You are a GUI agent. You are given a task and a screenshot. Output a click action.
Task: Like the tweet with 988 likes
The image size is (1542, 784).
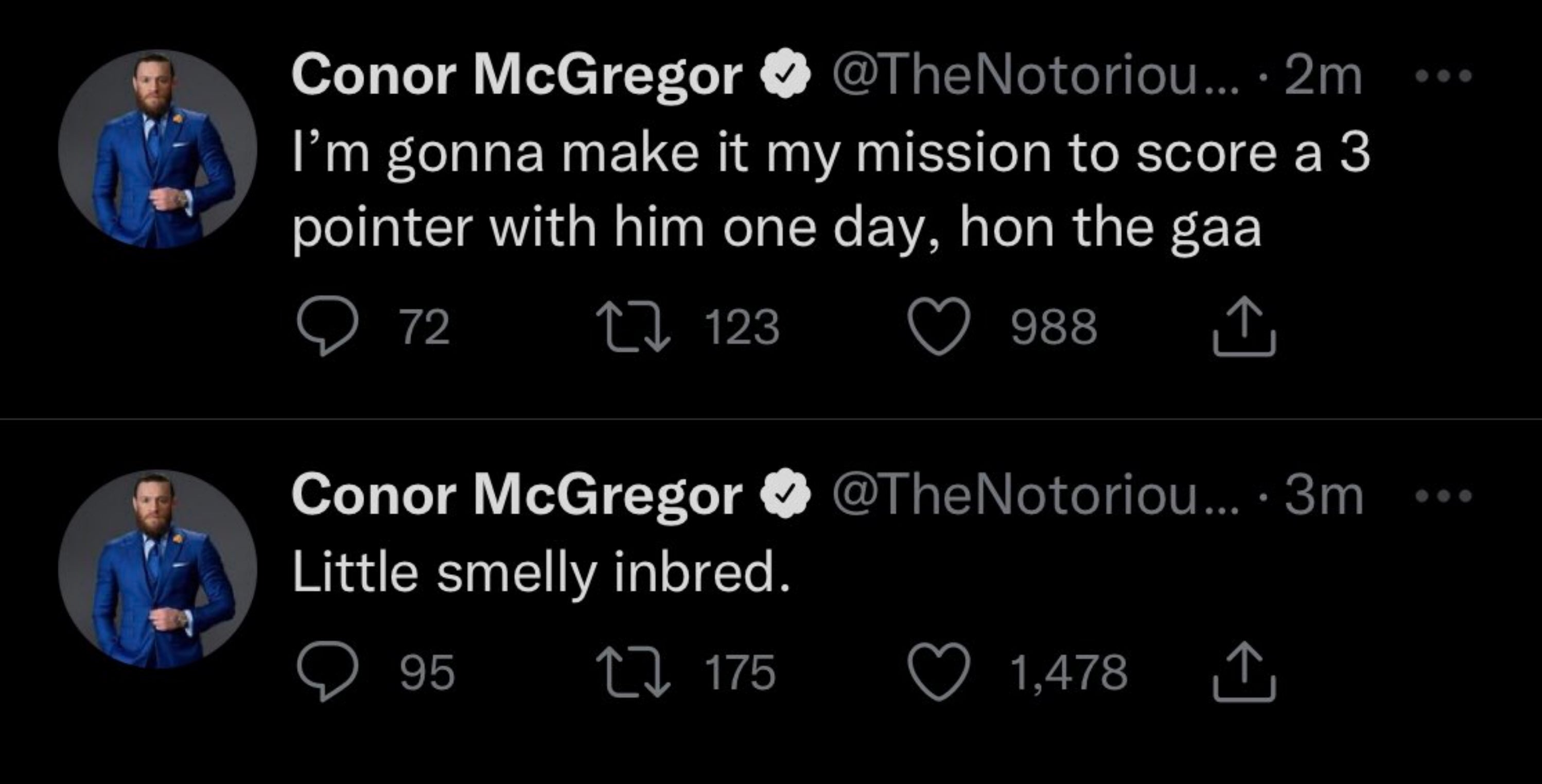[x=939, y=327]
